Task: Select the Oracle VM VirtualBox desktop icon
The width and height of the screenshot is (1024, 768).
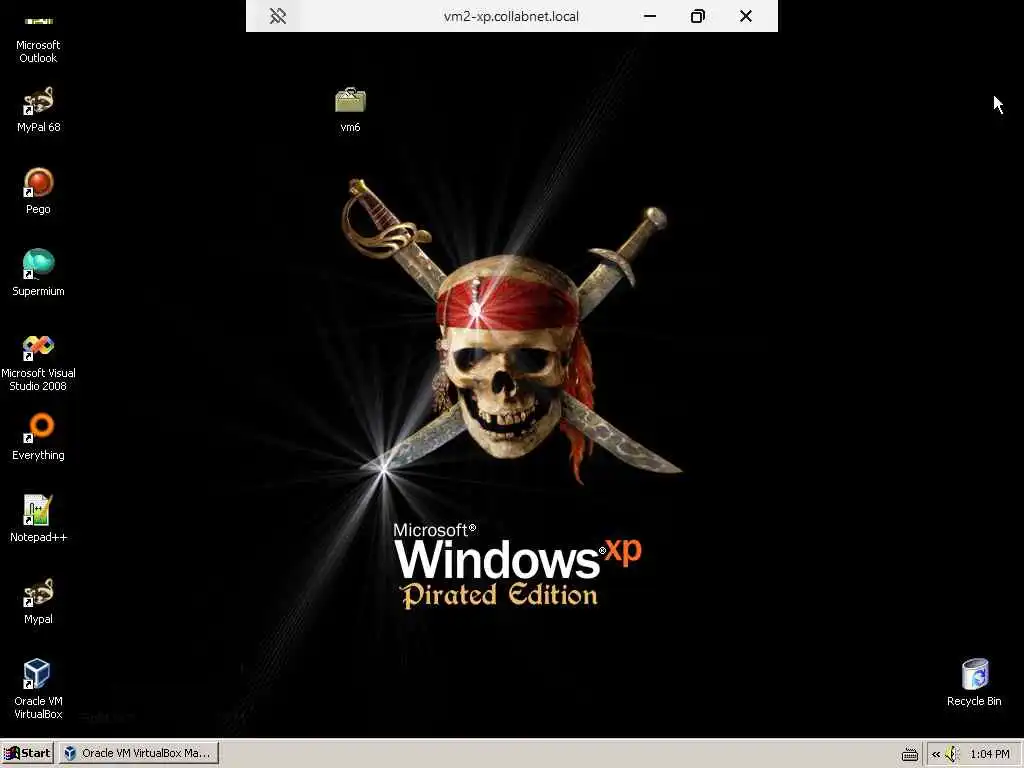Action: coord(38,690)
